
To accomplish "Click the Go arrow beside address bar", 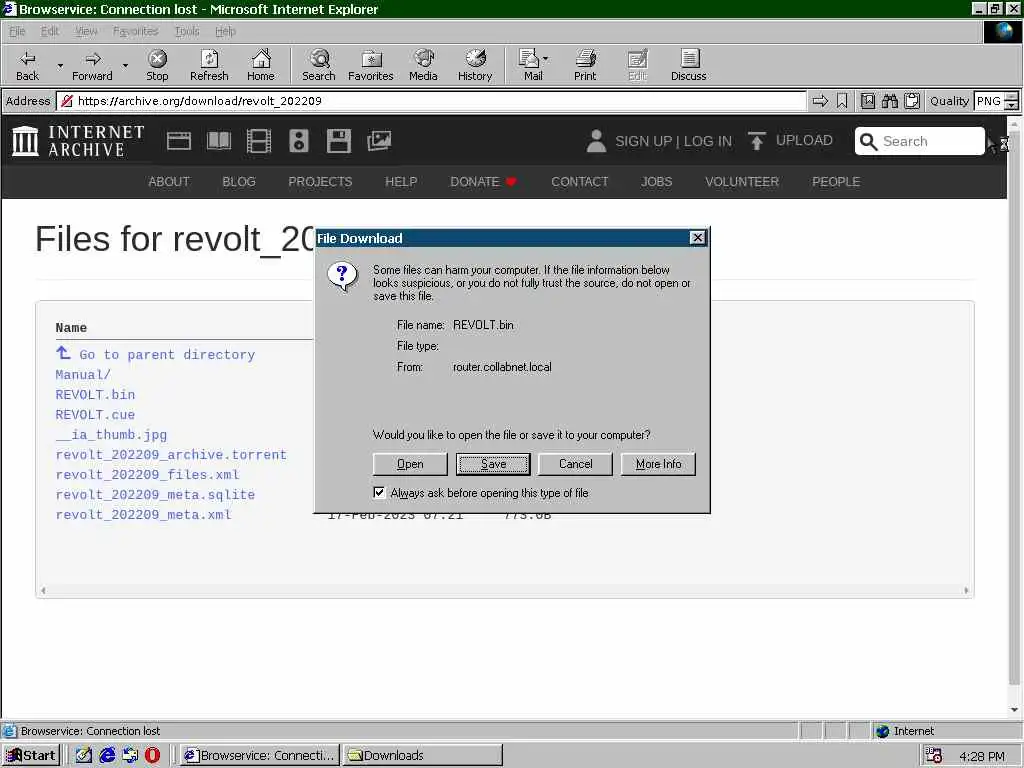I will click(820, 101).
